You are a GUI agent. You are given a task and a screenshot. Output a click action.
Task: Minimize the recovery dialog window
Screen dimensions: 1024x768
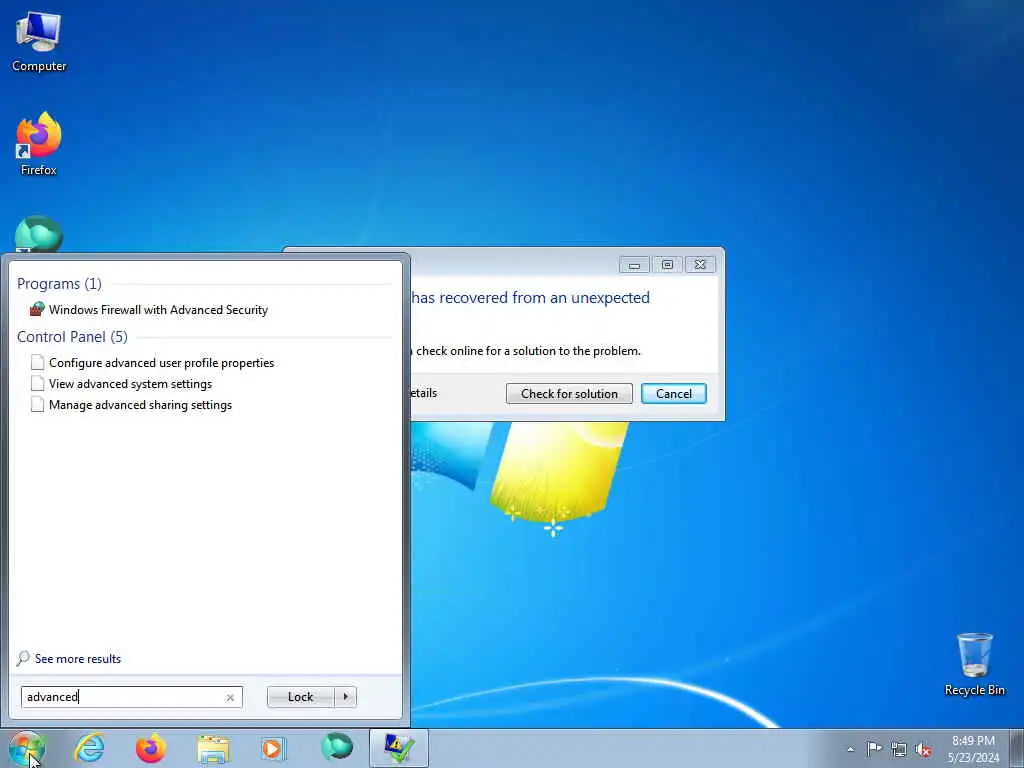pos(633,264)
